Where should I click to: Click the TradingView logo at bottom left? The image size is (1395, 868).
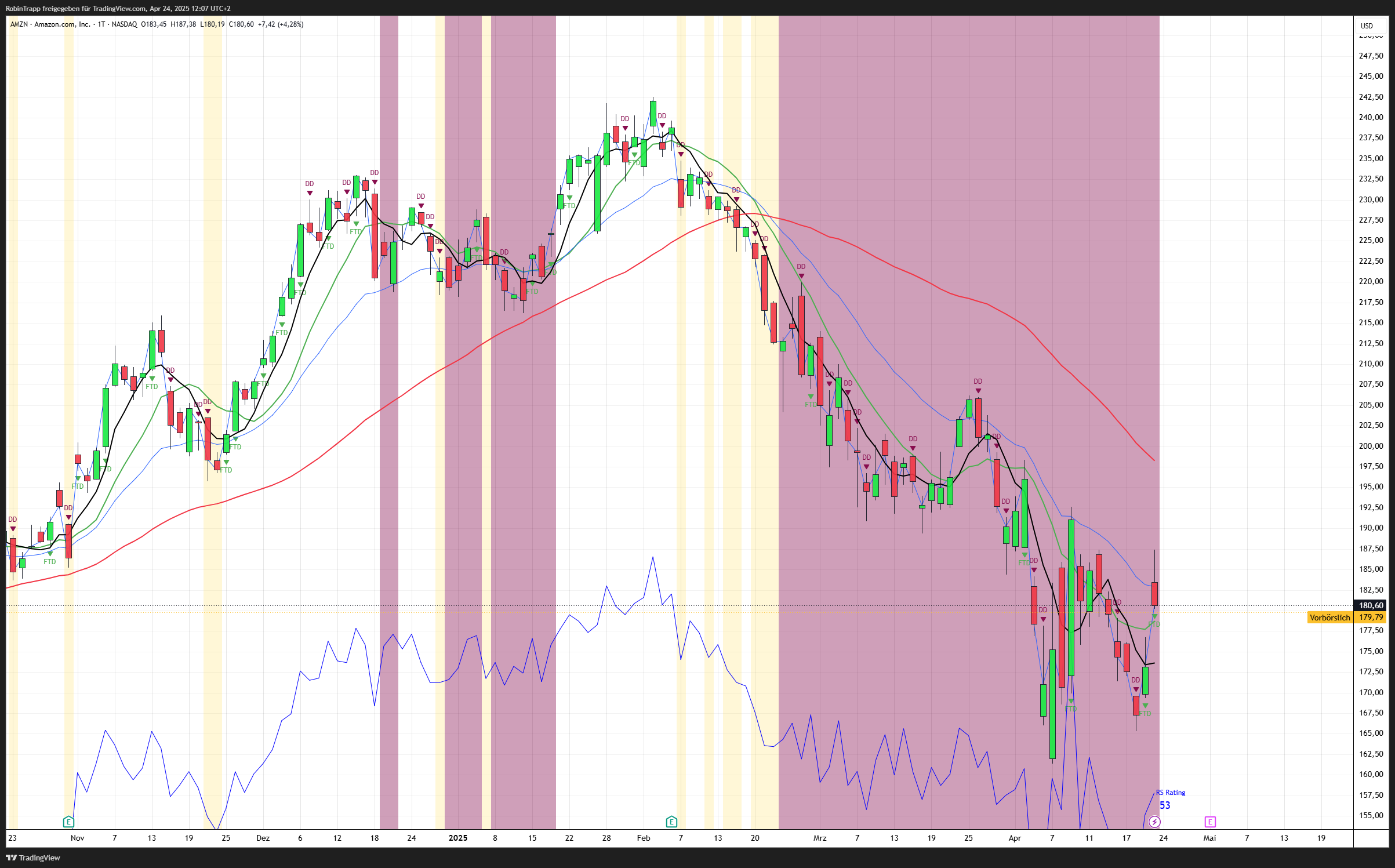(33, 858)
